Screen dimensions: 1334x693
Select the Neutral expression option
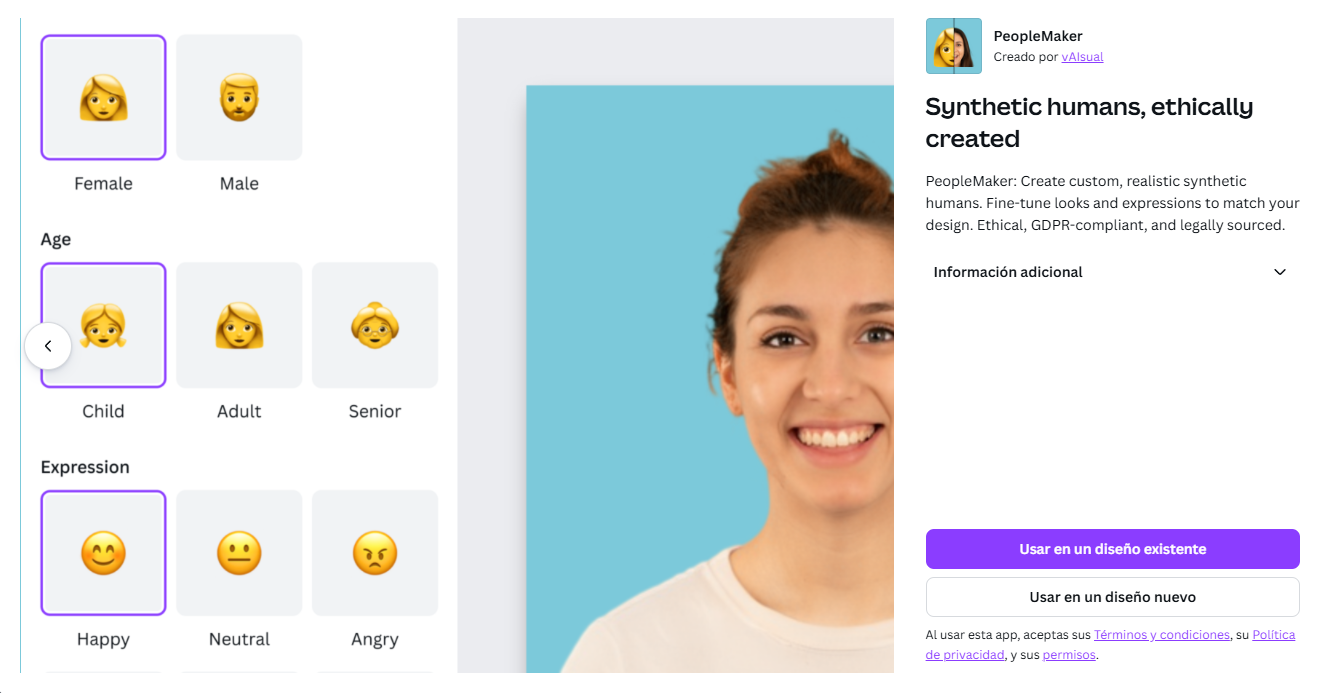[239, 553]
